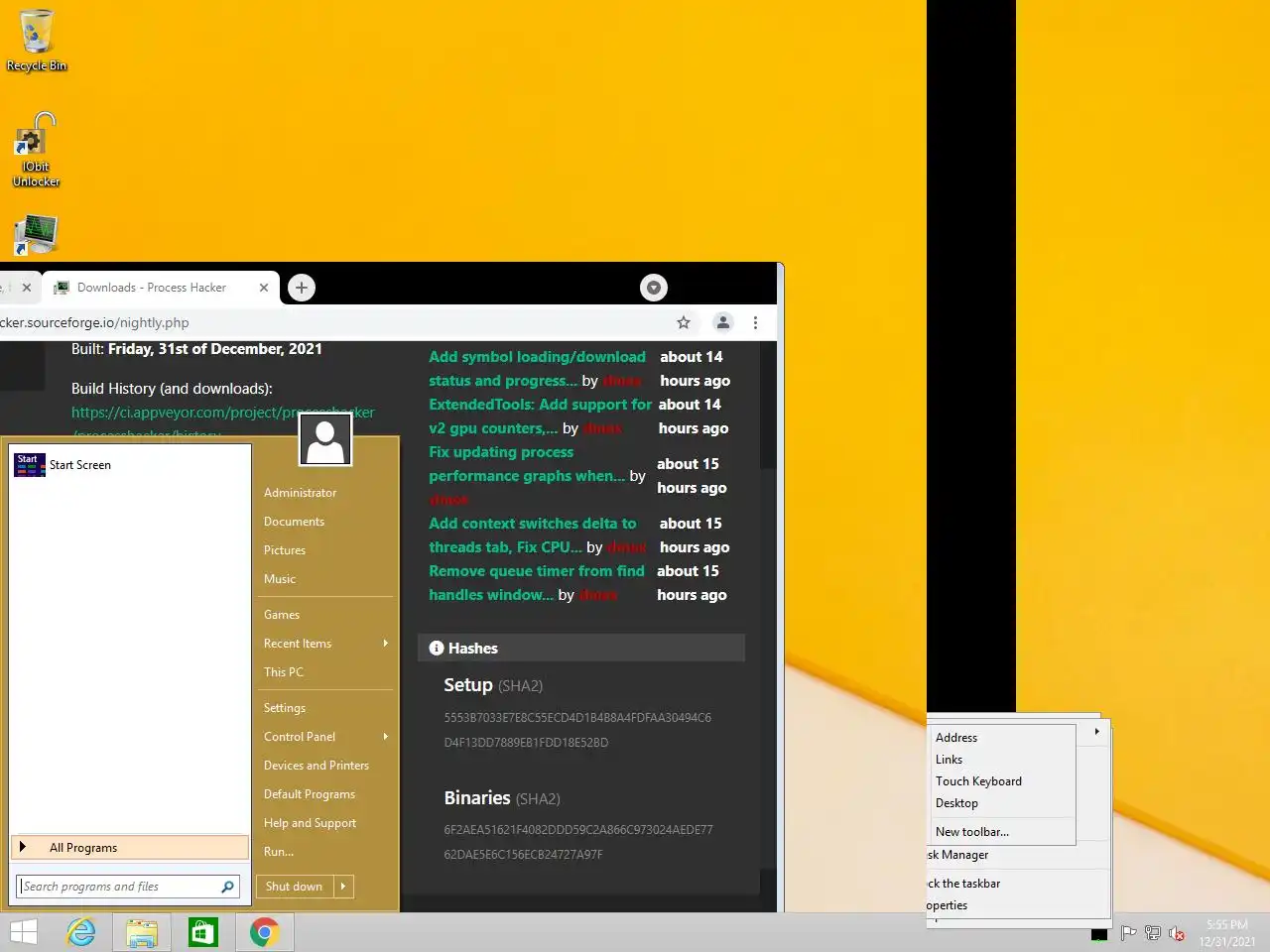Open Music from the Start menu
Image resolution: width=1270 pixels, height=952 pixels.
coord(280,579)
